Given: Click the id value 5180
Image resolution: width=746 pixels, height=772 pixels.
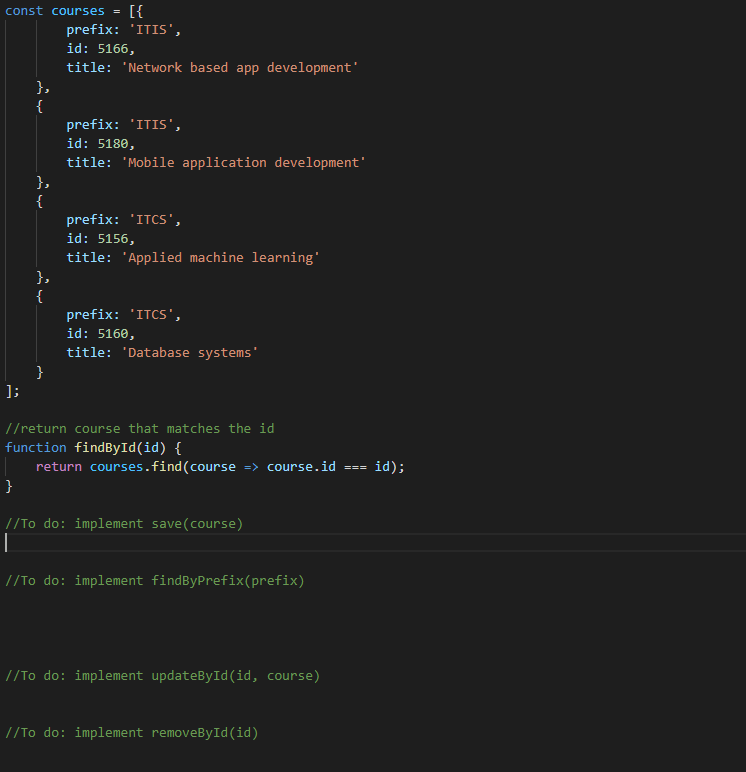Looking at the screenshot, I should click(113, 144).
